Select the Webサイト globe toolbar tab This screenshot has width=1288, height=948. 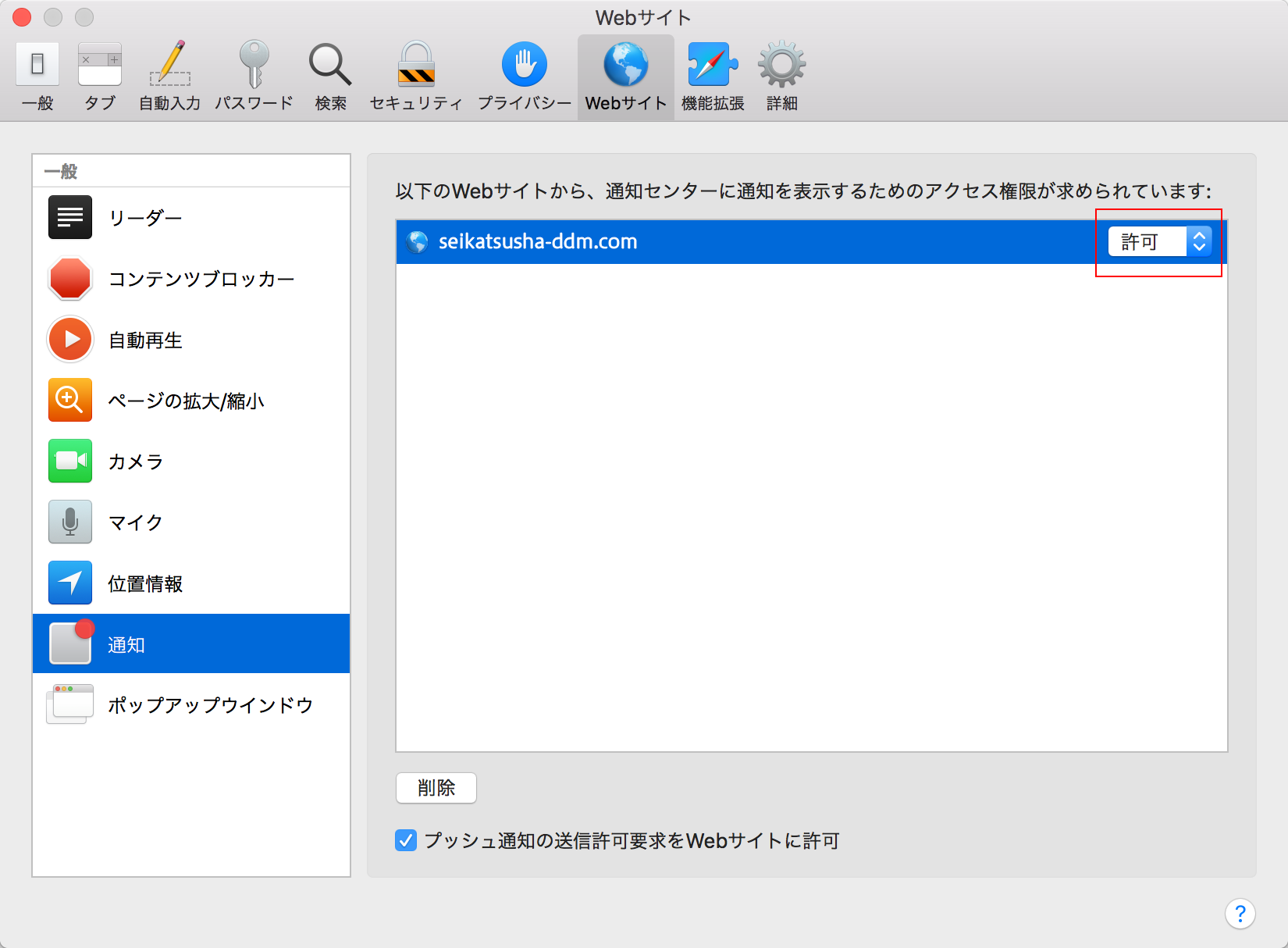tap(626, 77)
